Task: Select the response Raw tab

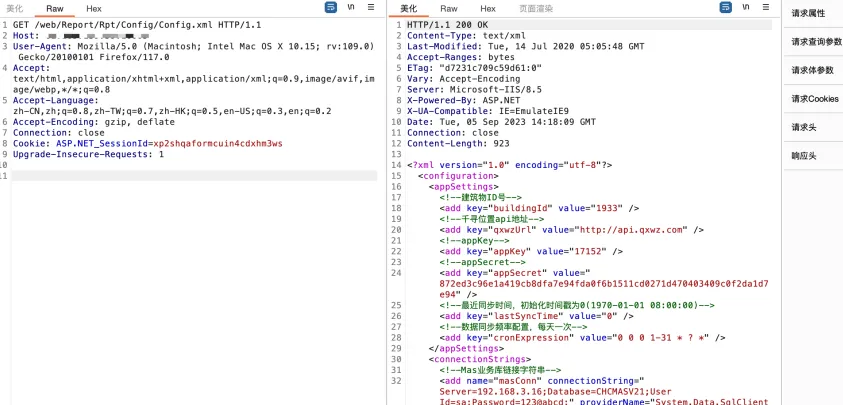Action: pos(449,9)
